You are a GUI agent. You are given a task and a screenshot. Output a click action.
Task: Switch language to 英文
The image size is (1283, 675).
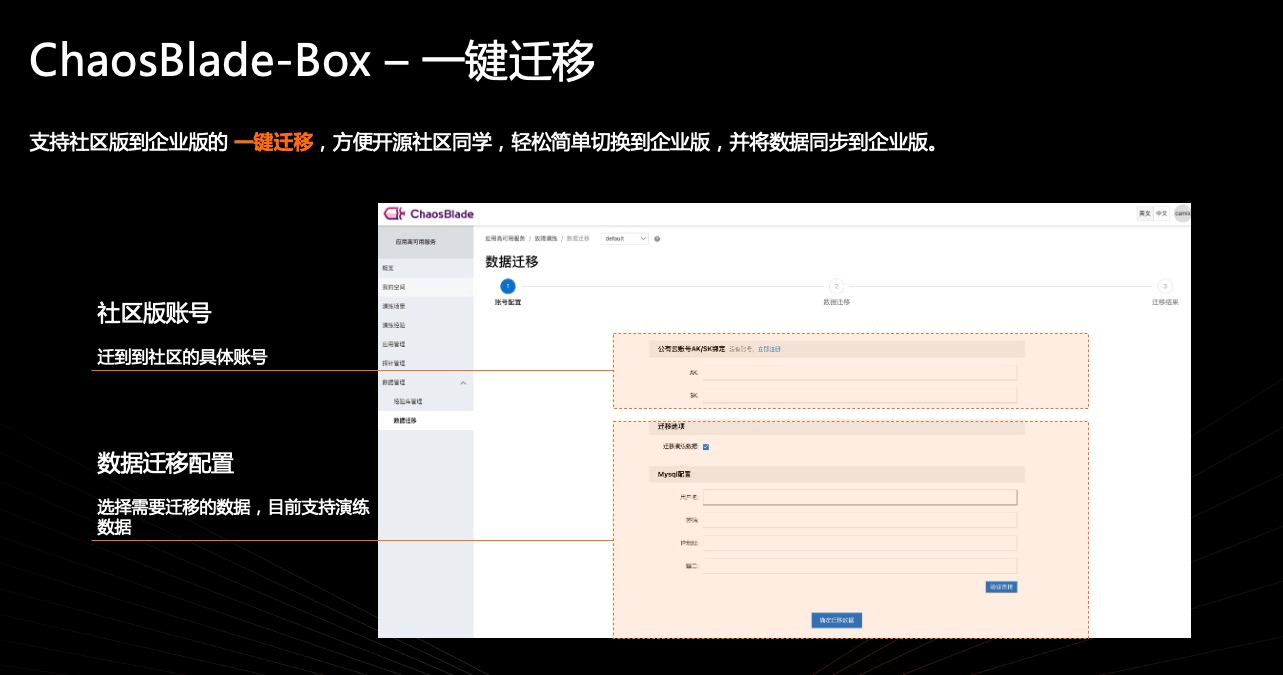coord(1144,214)
